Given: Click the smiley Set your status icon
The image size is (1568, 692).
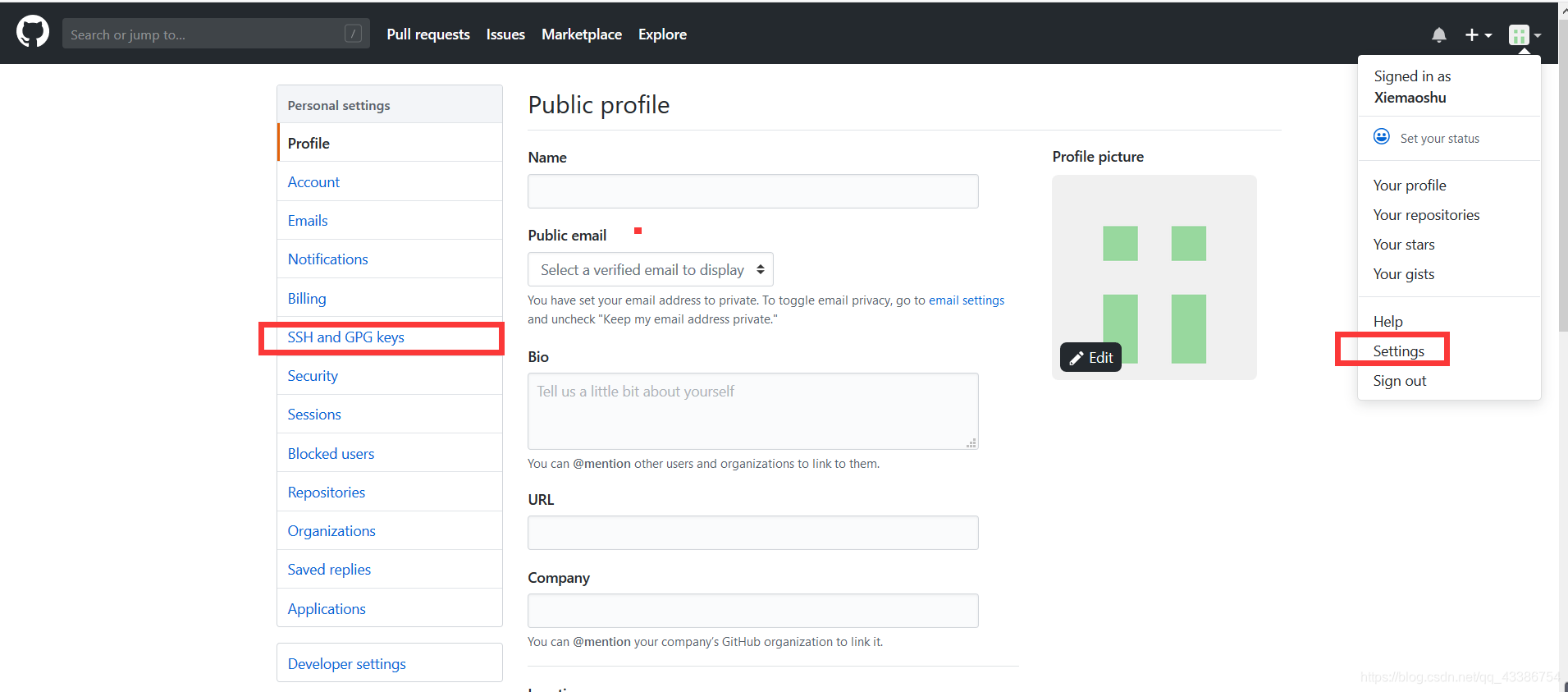Looking at the screenshot, I should pyautogui.click(x=1382, y=137).
